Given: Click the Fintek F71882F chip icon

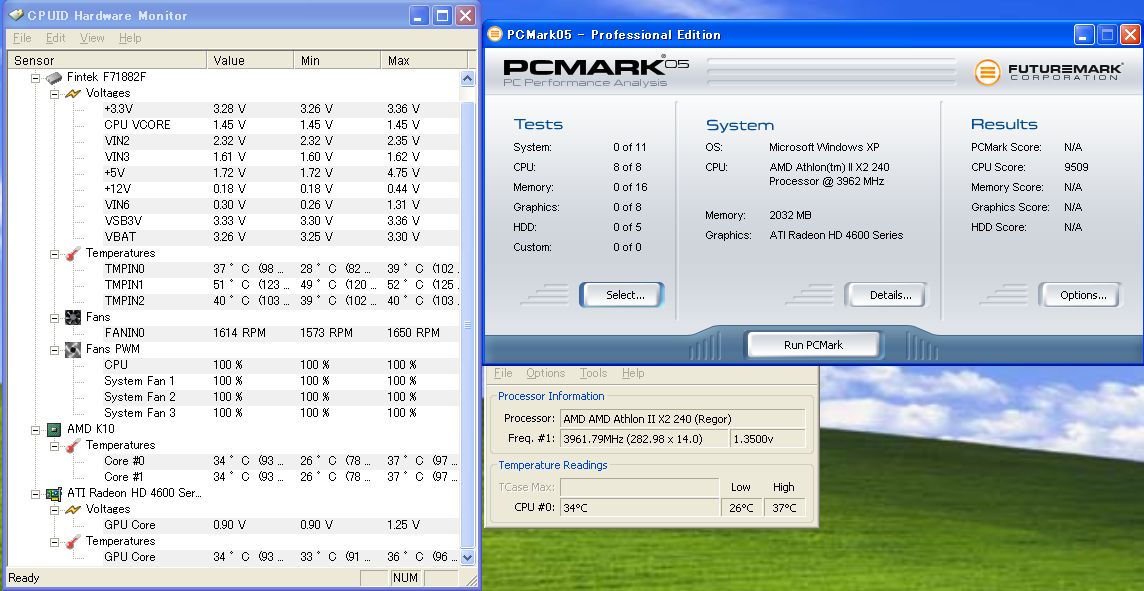Looking at the screenshot, I should point(54,77).
